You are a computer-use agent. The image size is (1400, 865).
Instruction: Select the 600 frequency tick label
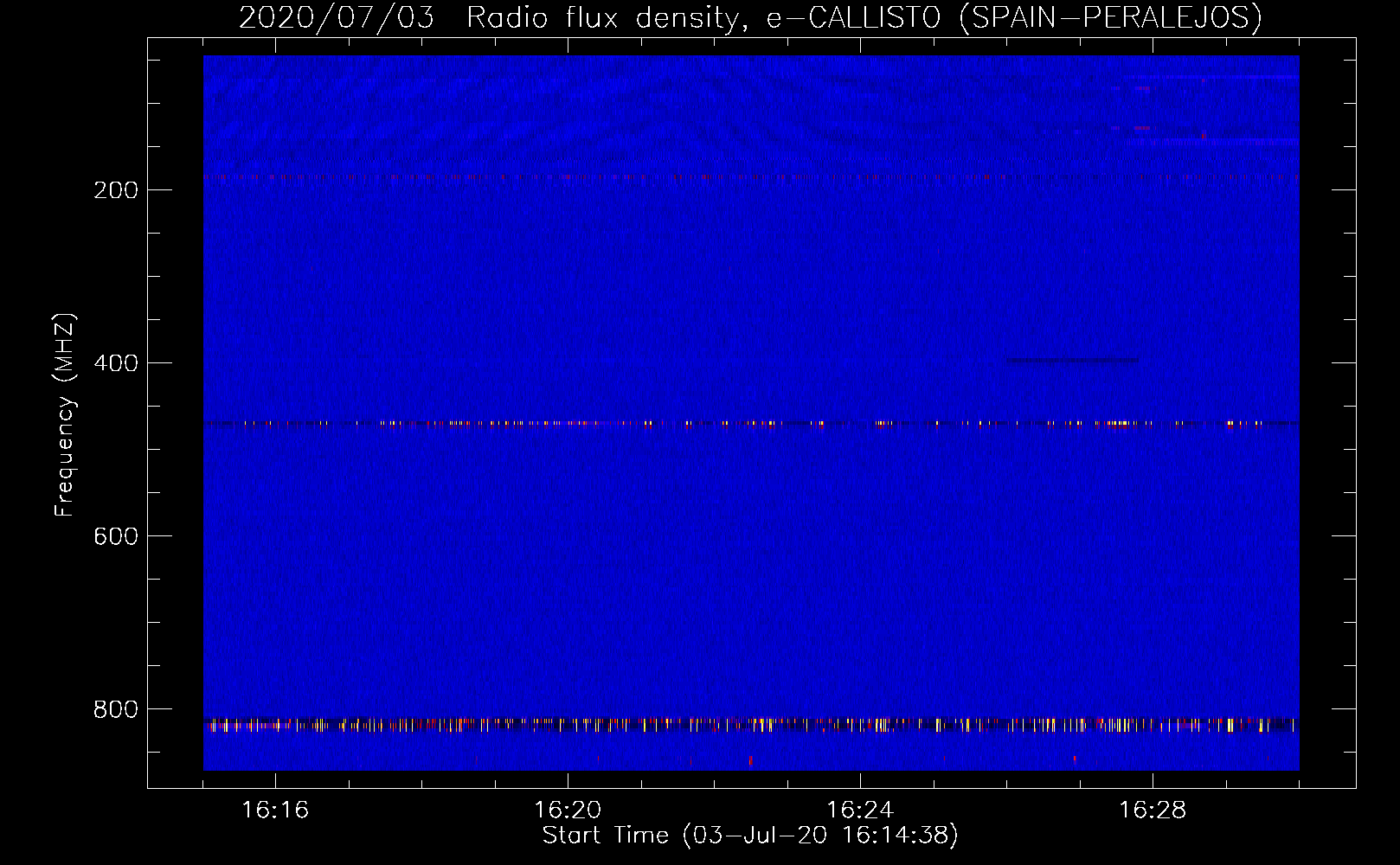click(116, 536)
